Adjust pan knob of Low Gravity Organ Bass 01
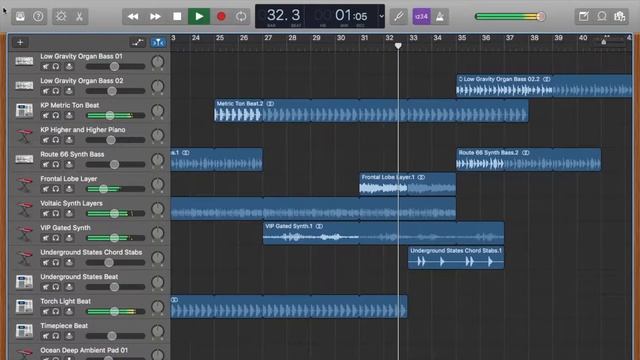 tap(158, 62)
